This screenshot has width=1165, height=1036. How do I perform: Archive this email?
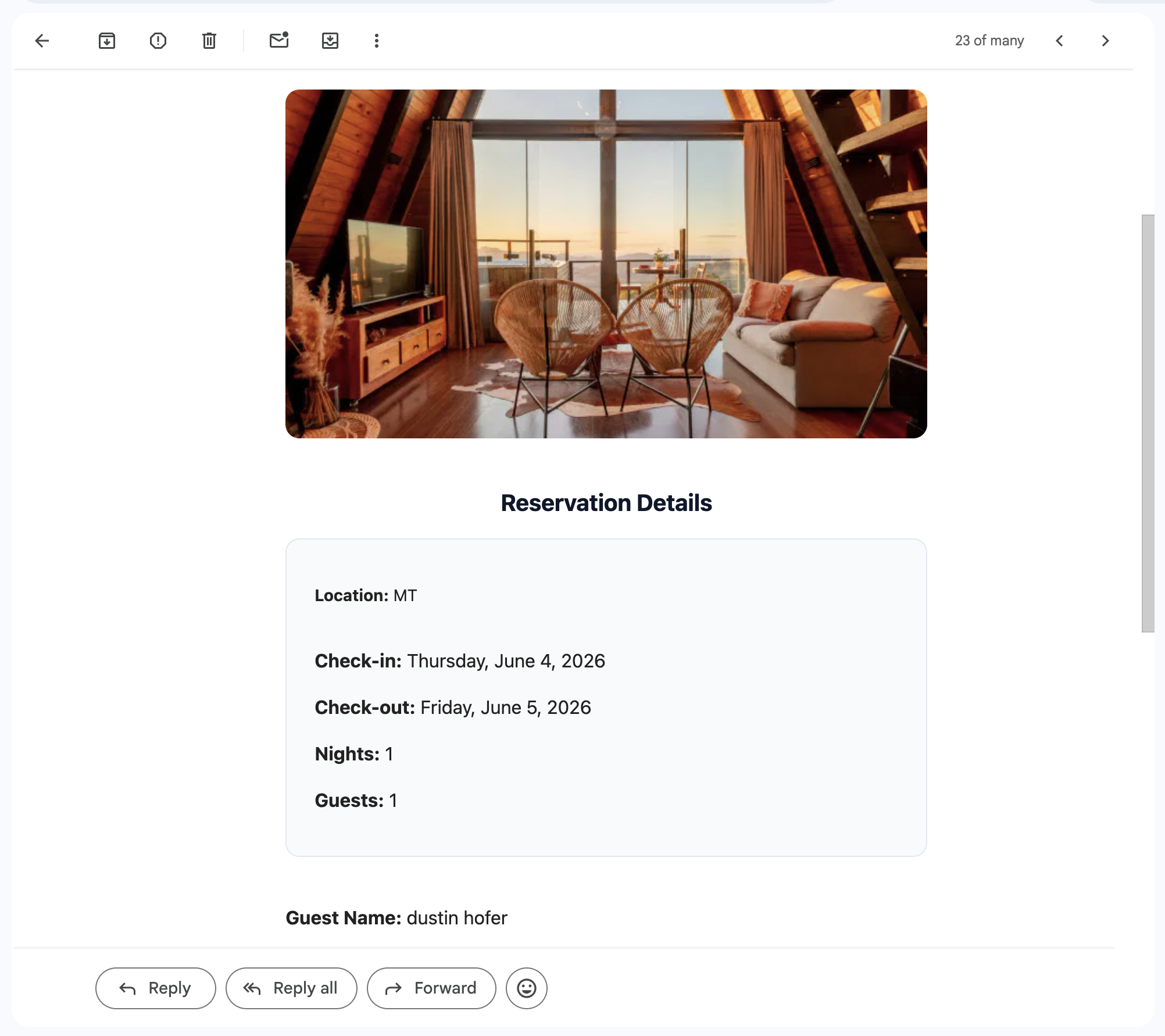click(x=107, y=41)
